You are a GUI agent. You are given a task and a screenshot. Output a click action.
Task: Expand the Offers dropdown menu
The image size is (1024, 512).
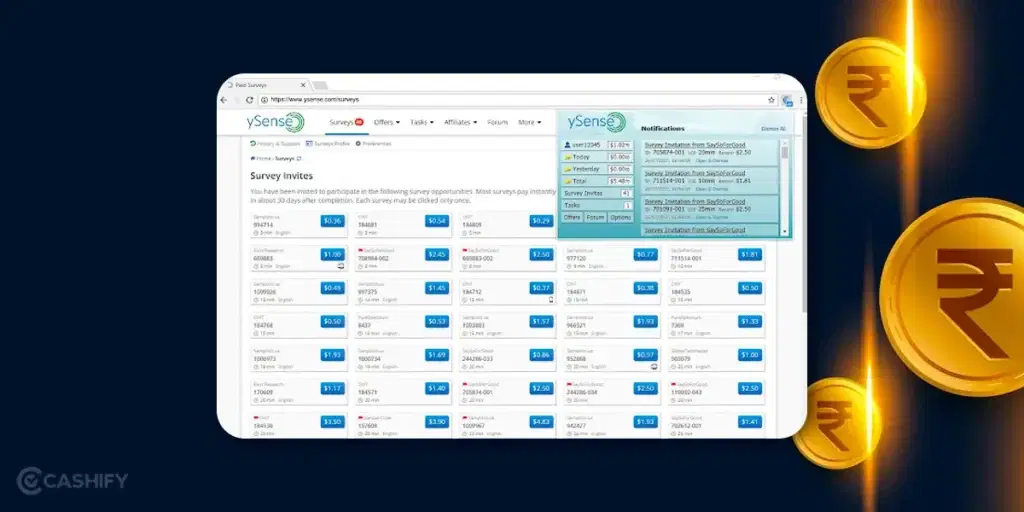pyautogui.click(x=387, y=122)
